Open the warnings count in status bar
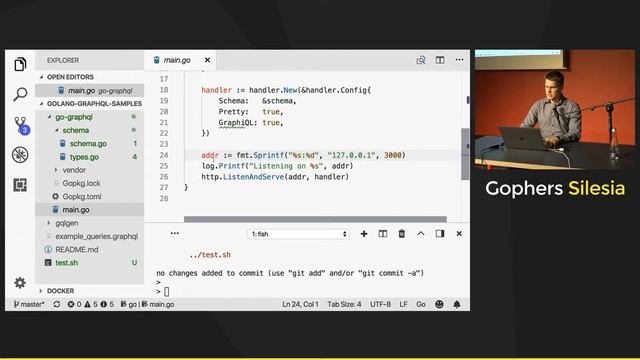Screen dimensions: 640x360 pos(91,304)
